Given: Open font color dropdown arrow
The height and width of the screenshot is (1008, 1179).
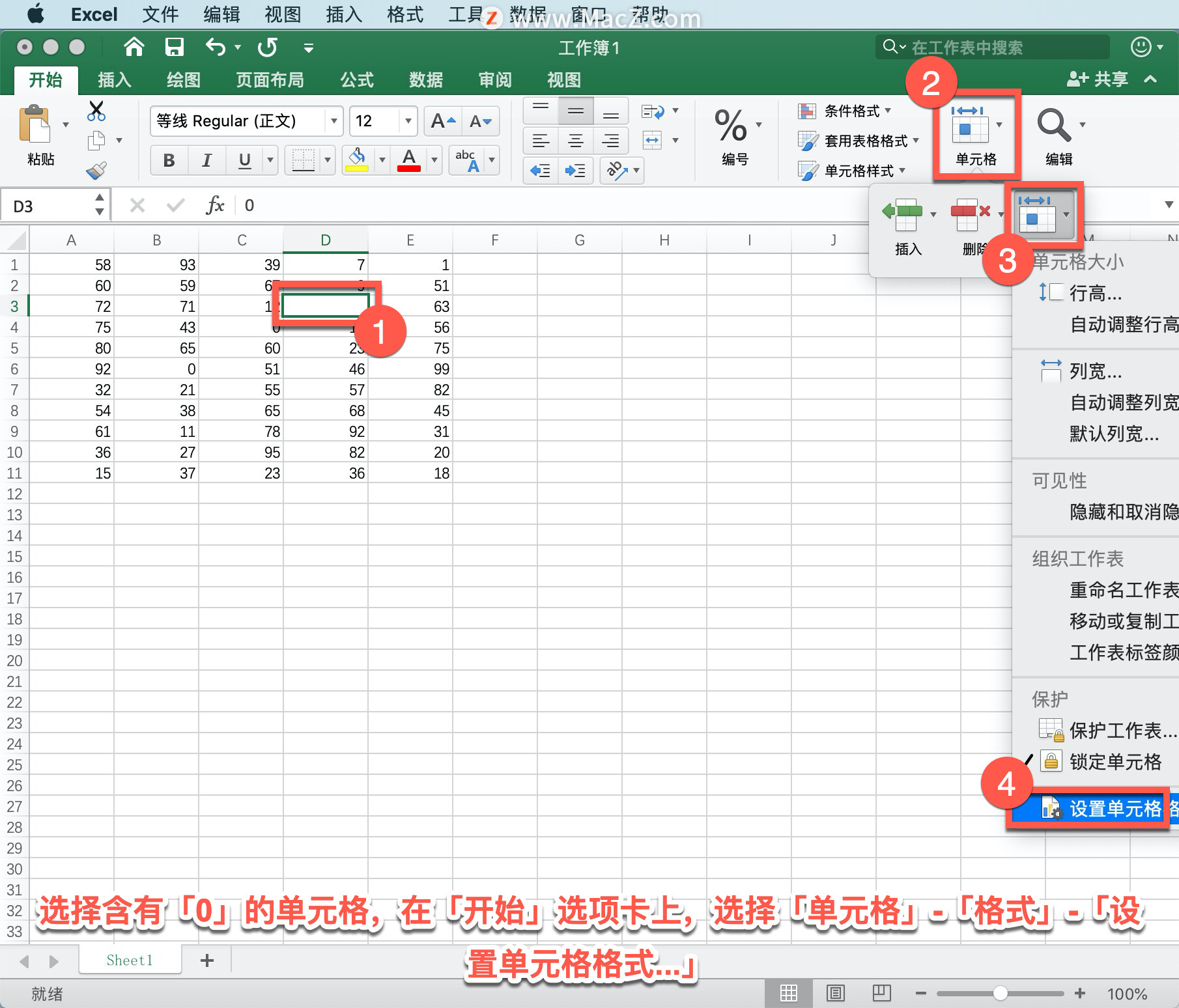Looking at the screenshot, I should click(x=434, y=160).
